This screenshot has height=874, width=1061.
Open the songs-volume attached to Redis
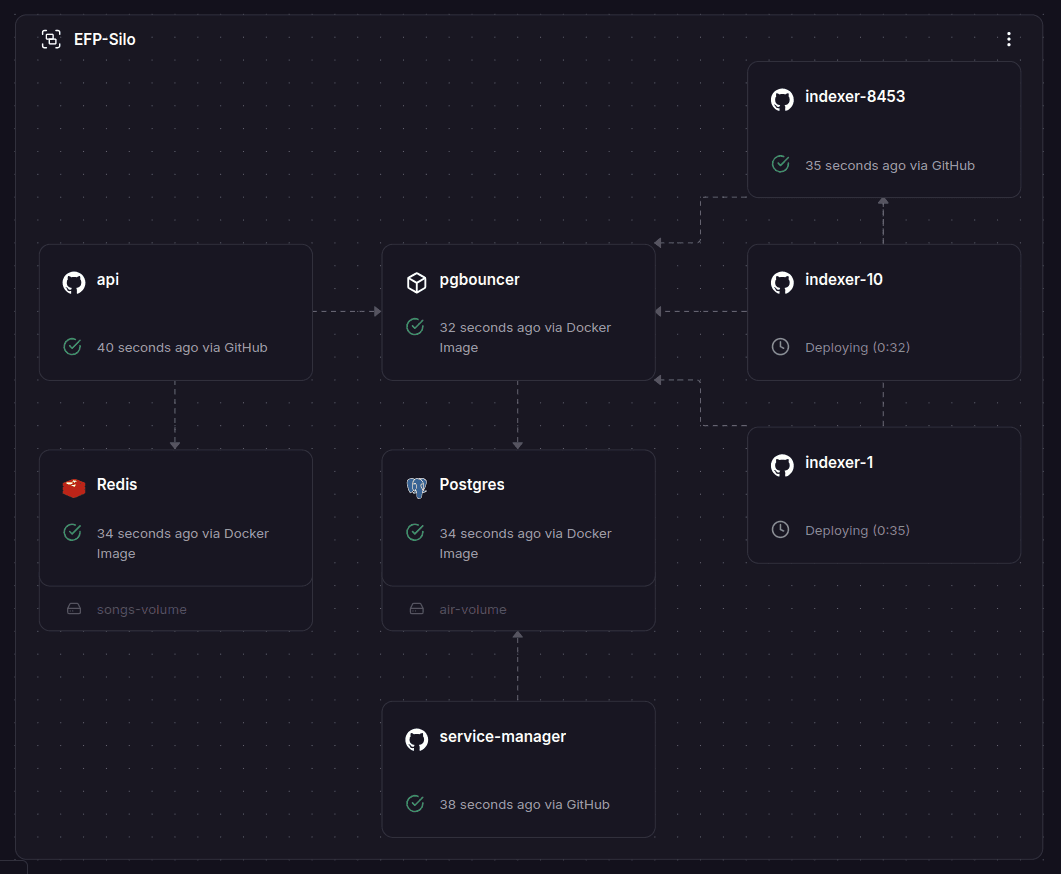[x=140, y=609]
